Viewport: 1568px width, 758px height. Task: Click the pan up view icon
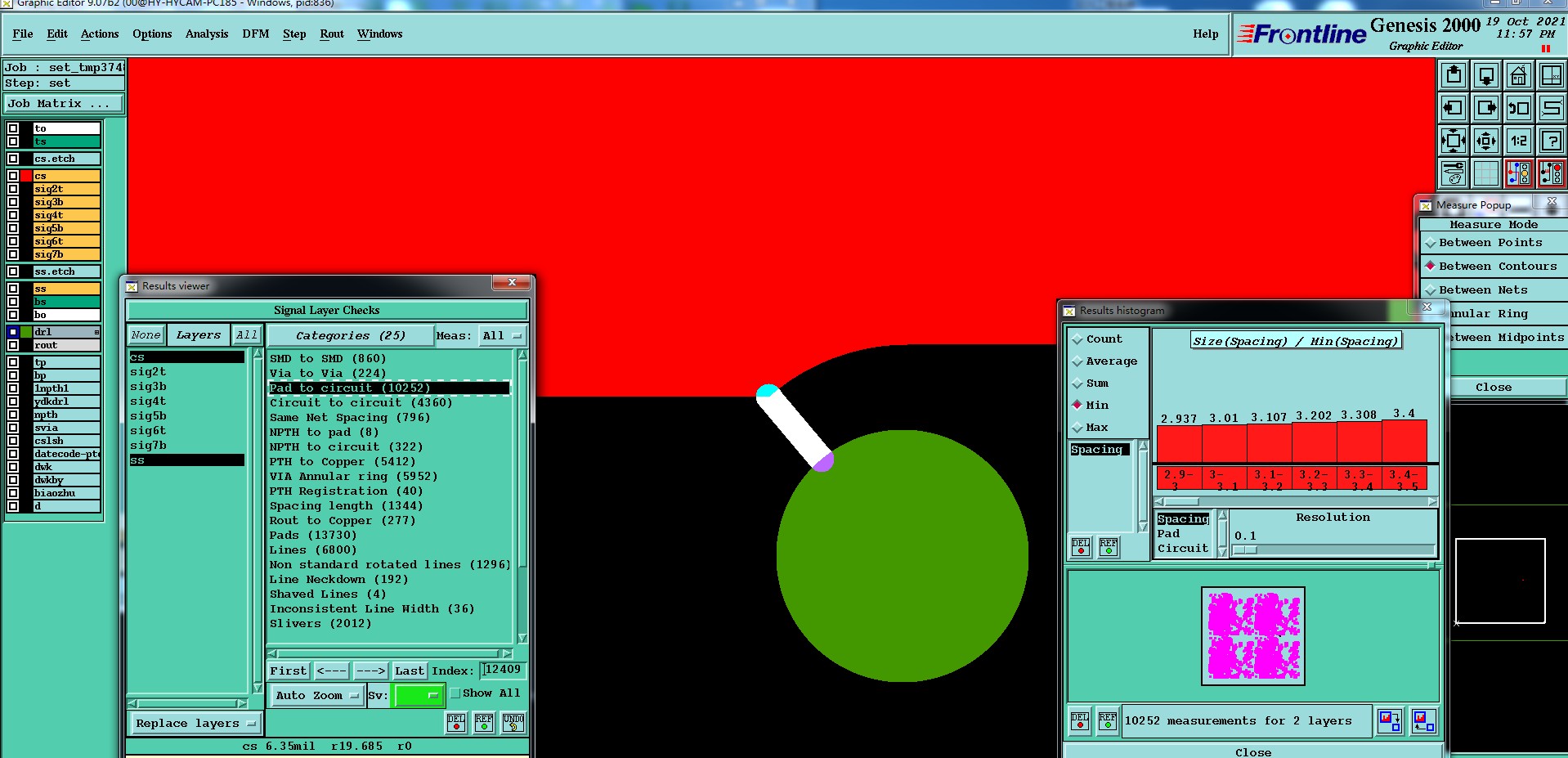[x=1454, y=76]
